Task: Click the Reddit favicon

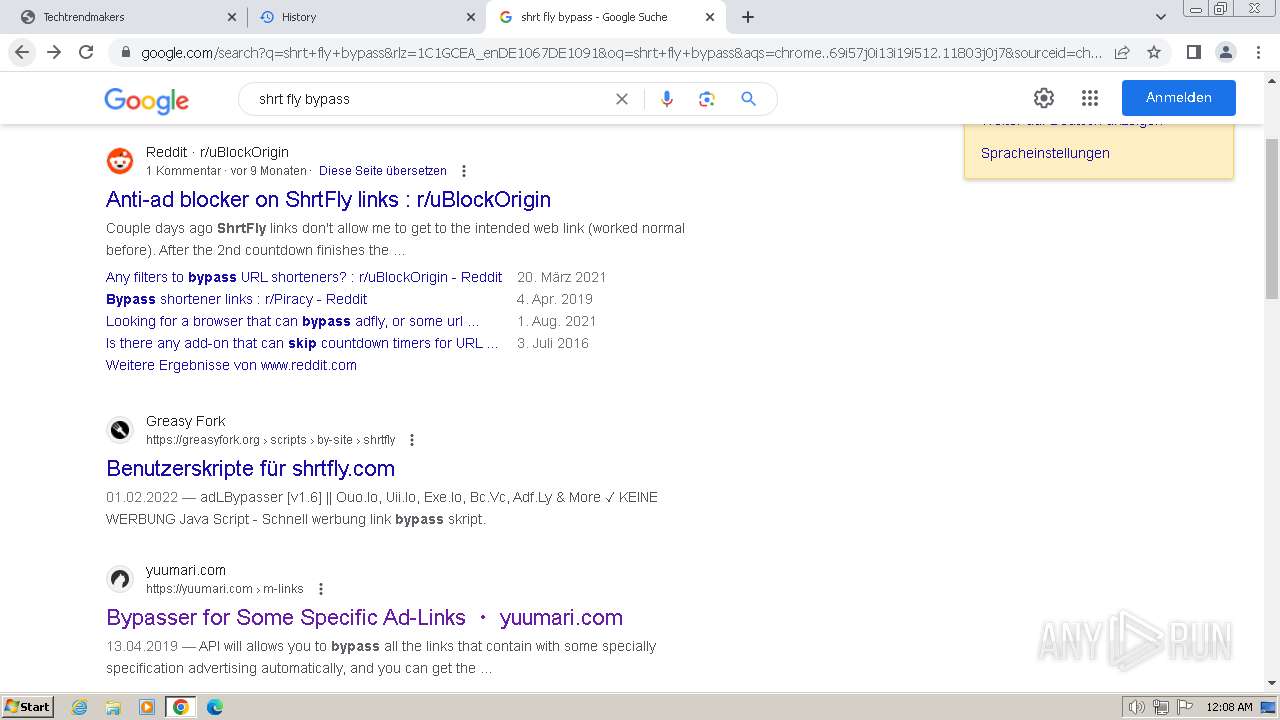Action: point(120,161)
